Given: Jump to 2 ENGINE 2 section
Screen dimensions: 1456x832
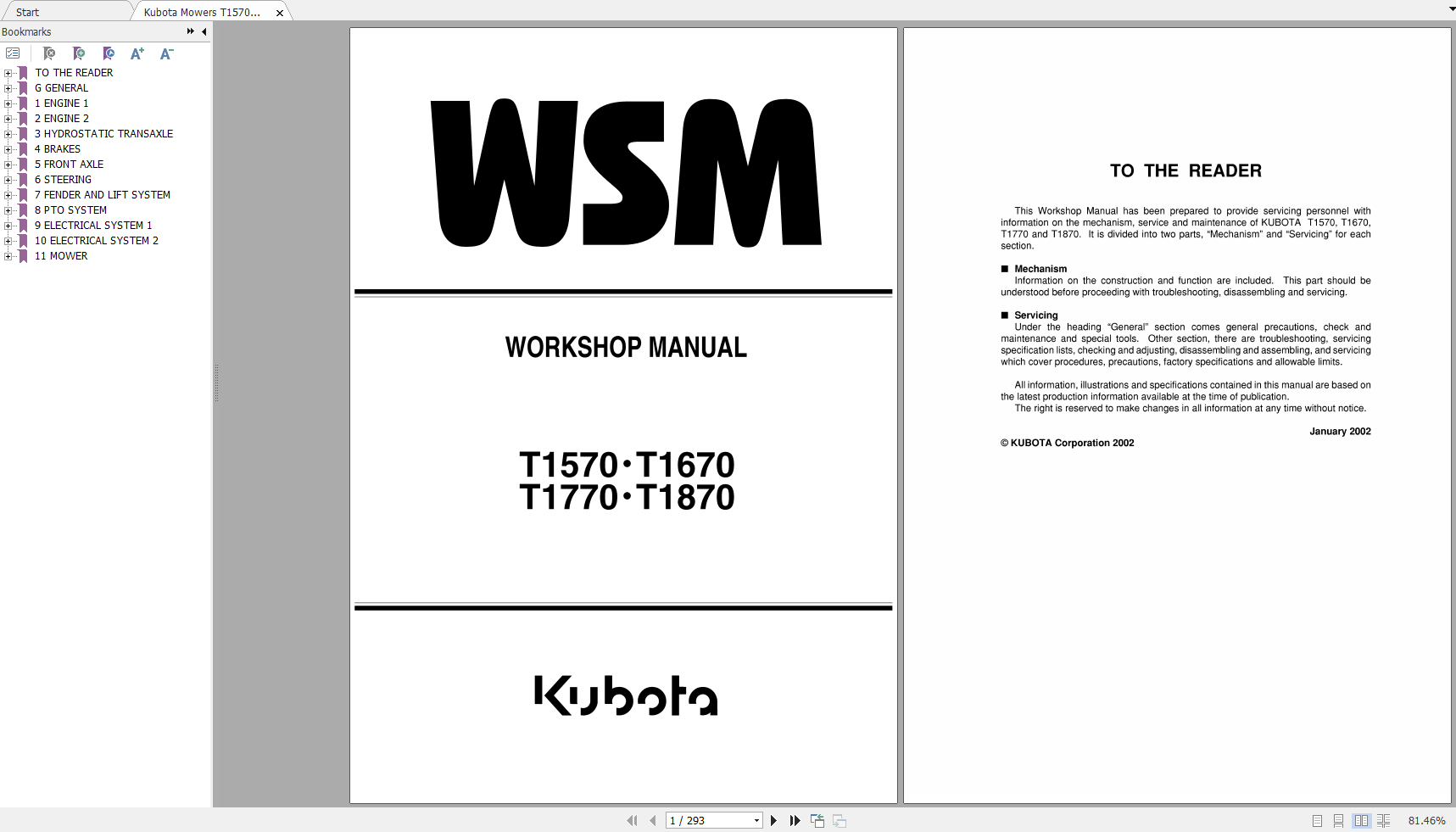Looking at the screenshot, I should click(61, 119).
